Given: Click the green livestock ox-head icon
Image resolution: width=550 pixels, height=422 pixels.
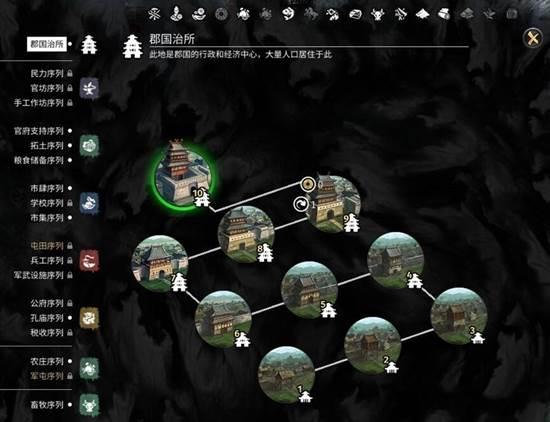Looking at the screenshot, I should tap(89, 405).
